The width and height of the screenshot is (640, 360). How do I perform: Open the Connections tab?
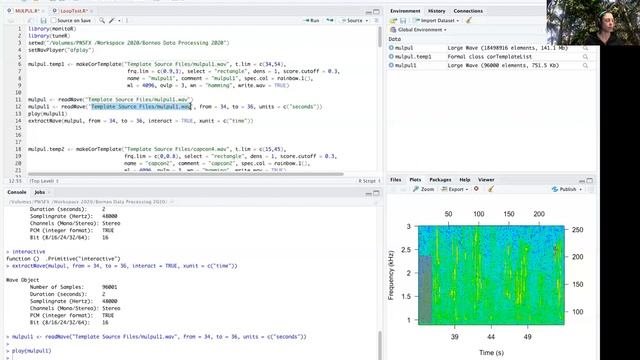pos(468,11)
